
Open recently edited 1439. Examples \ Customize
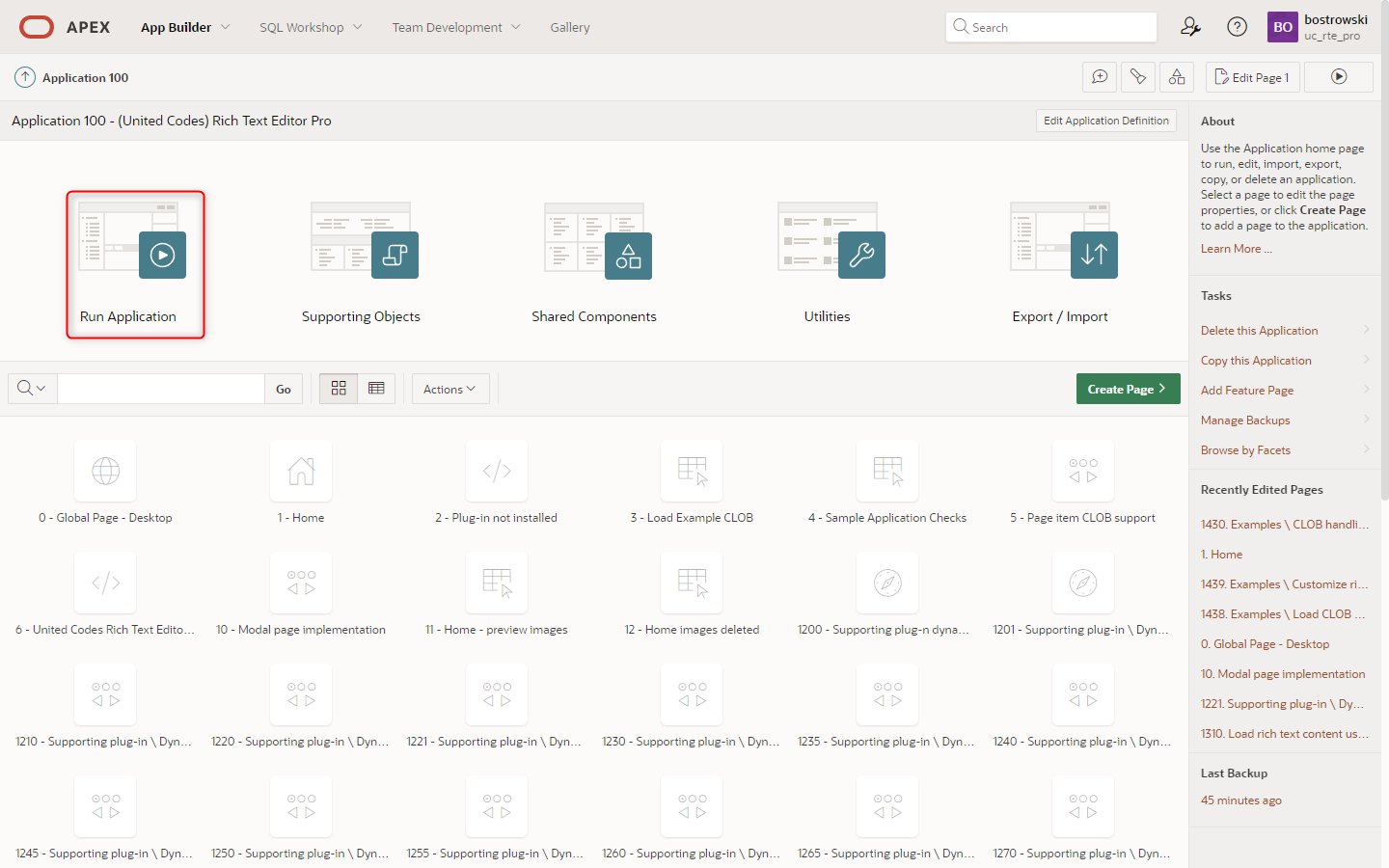pos(1285,584)
